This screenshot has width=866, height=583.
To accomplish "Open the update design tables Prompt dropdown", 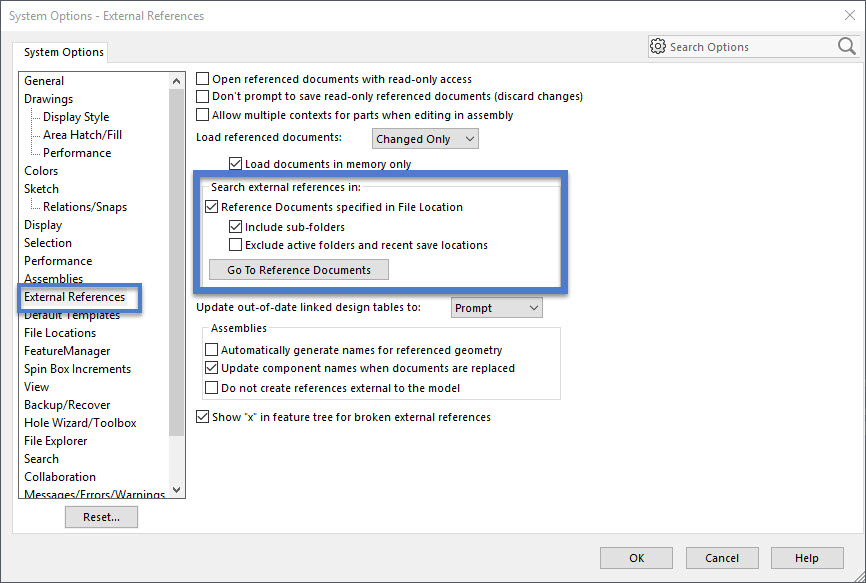I will click(497, 308).
